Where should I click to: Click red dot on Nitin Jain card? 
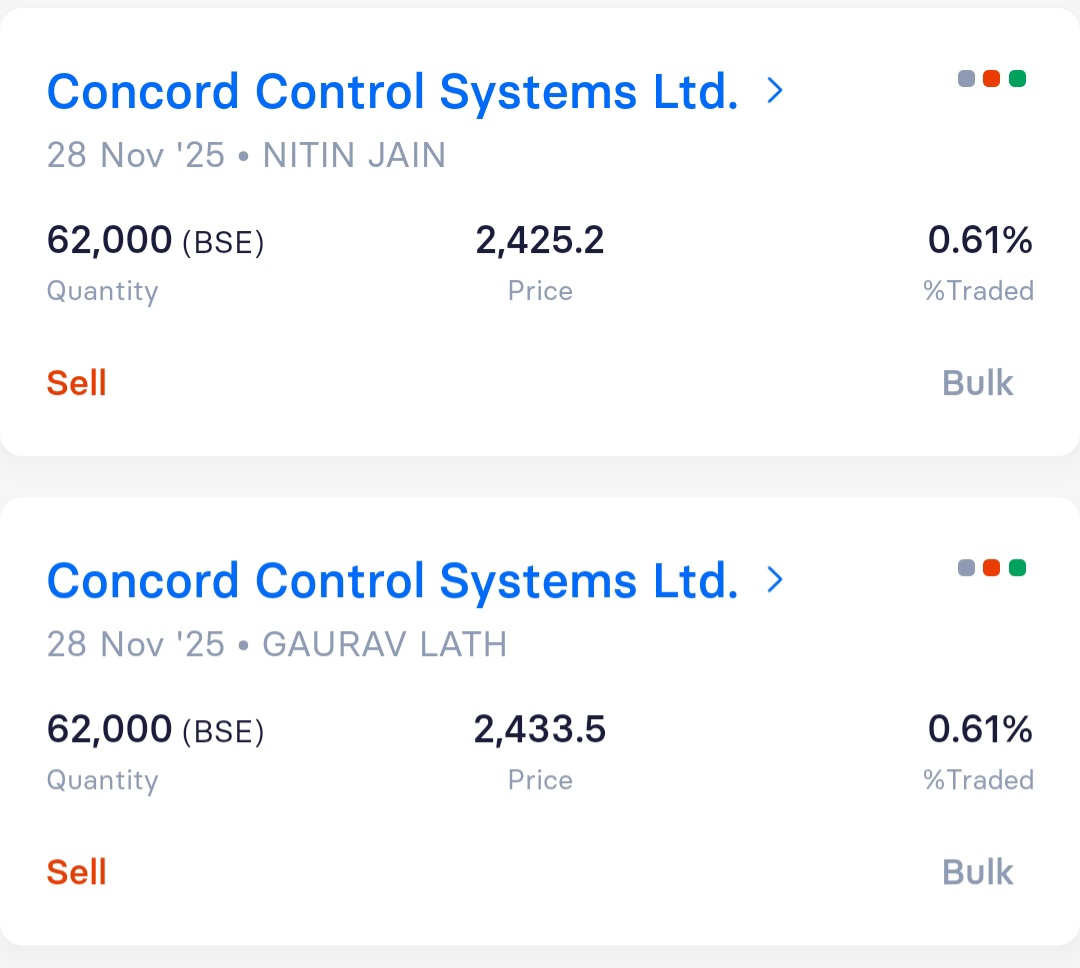point(992,79)
